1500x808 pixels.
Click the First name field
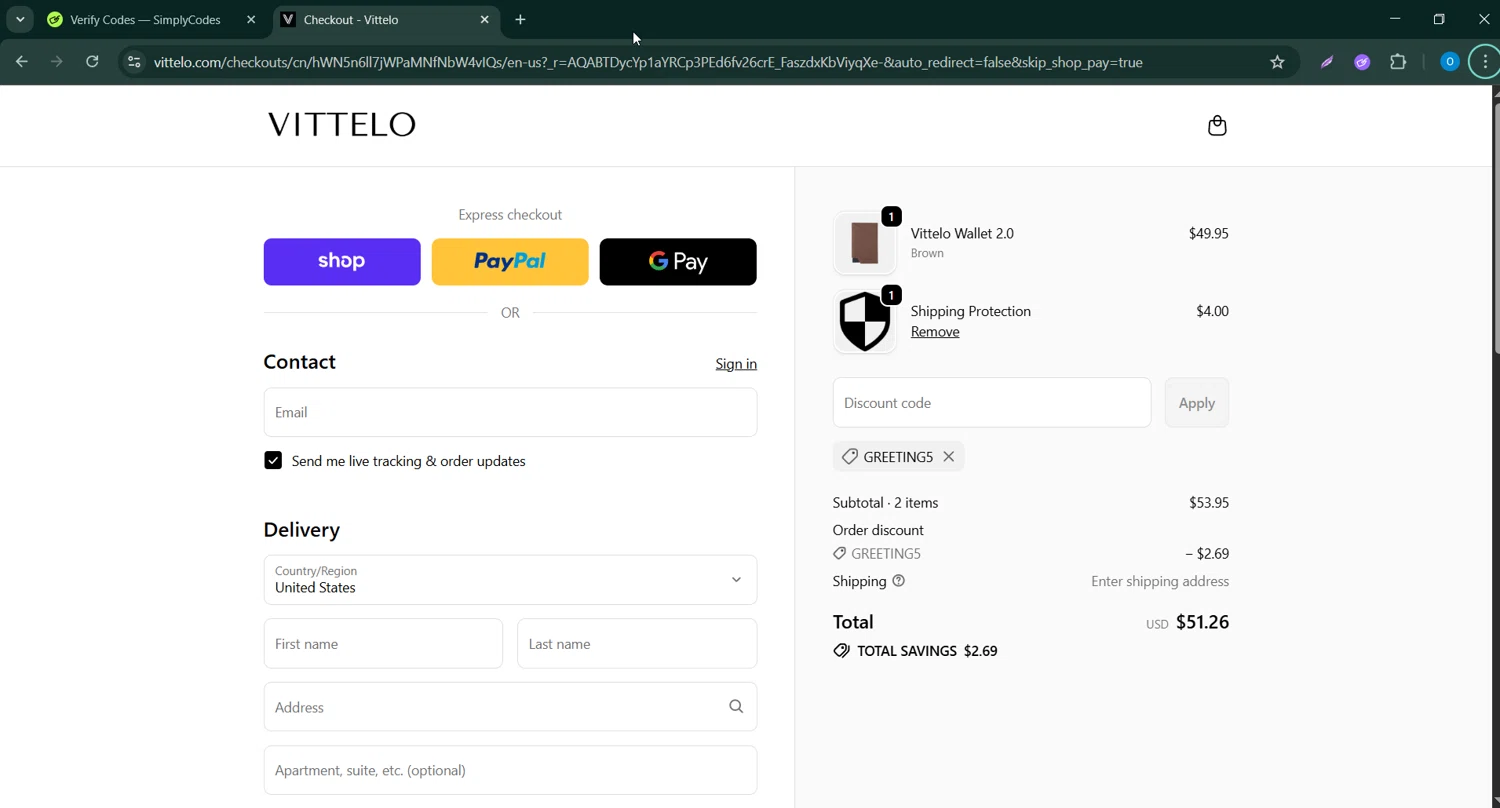click(383, 644)
